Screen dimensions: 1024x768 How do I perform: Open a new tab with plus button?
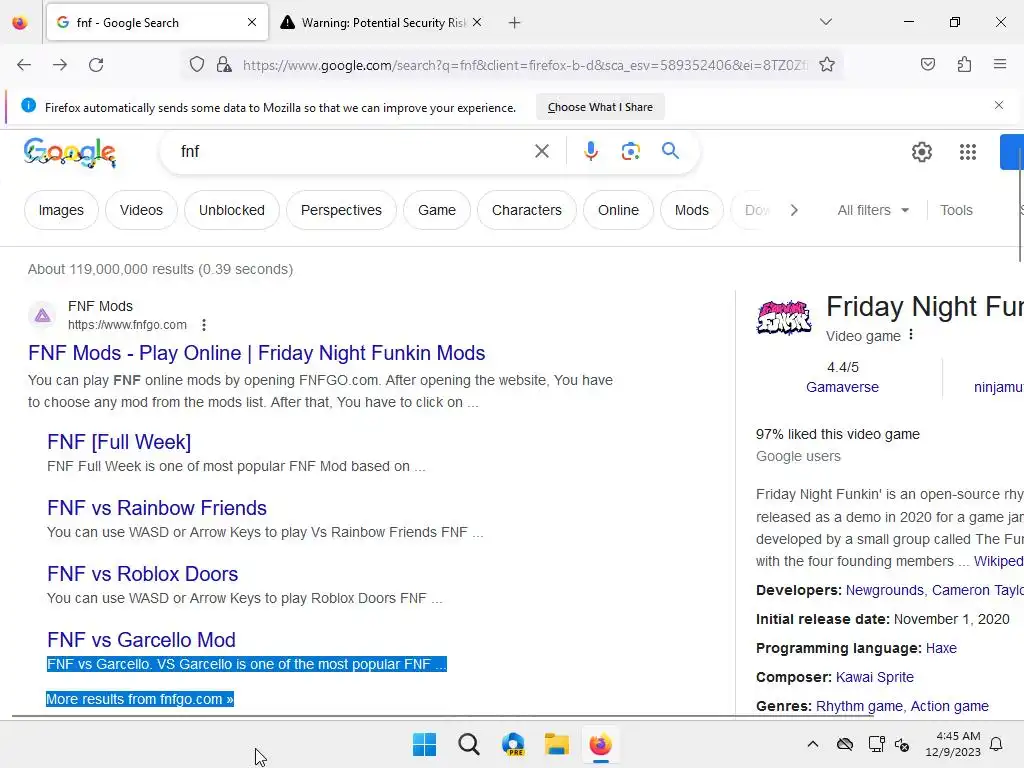click(x=515, y=23)
